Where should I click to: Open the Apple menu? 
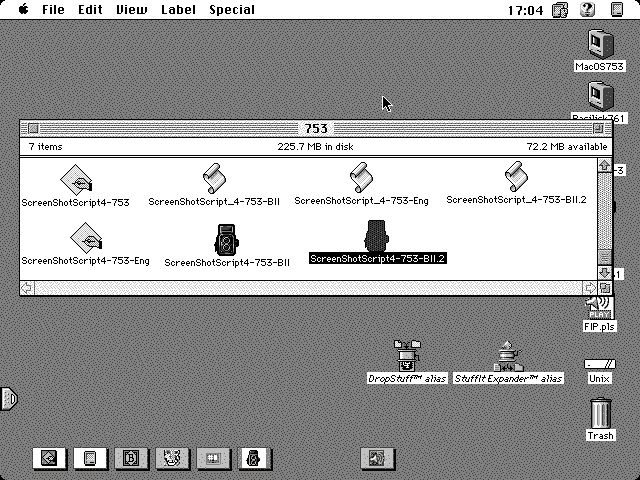click(22, 9)
